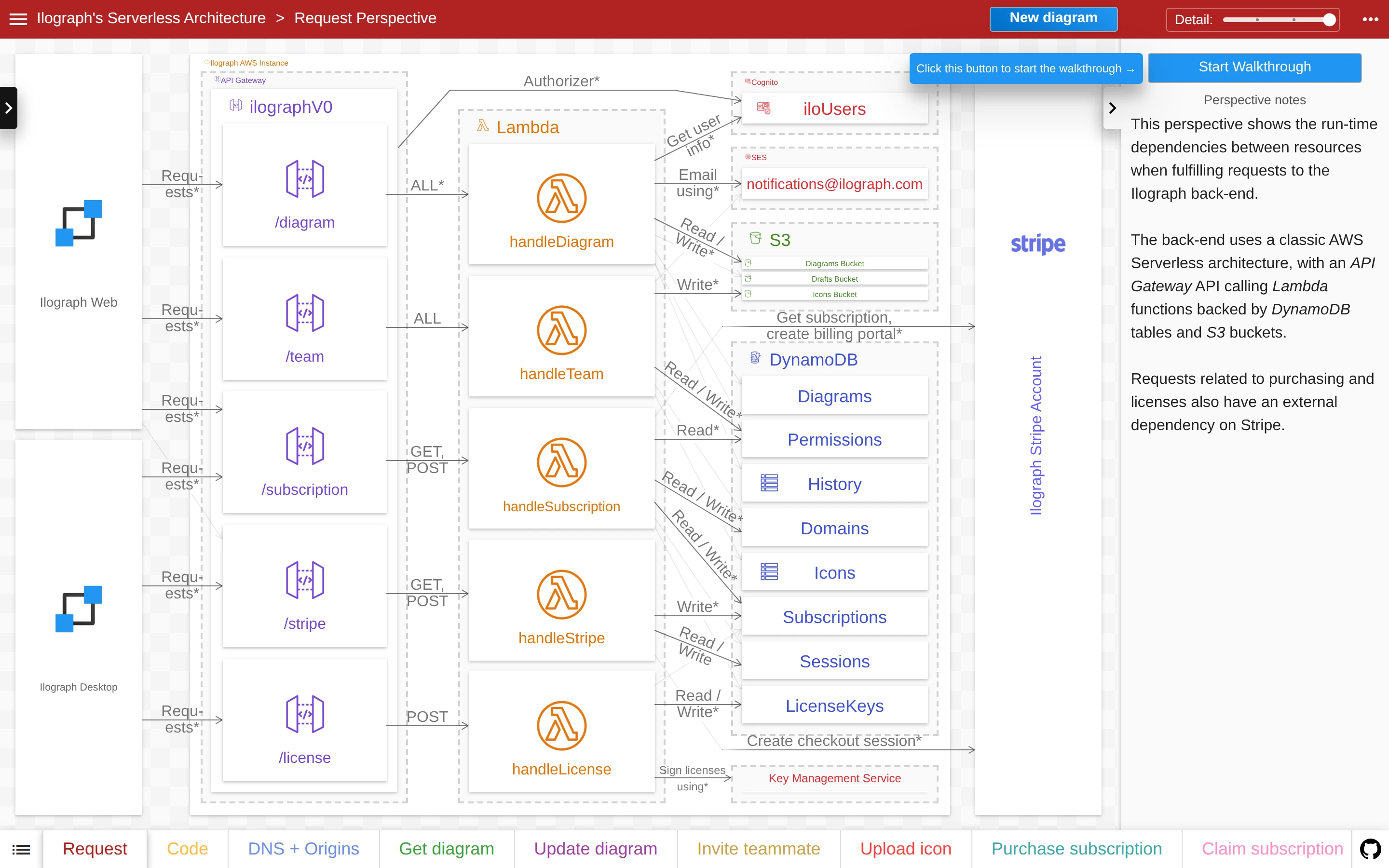Click the handleStripe Lambda icon

(x=561, y=594)
